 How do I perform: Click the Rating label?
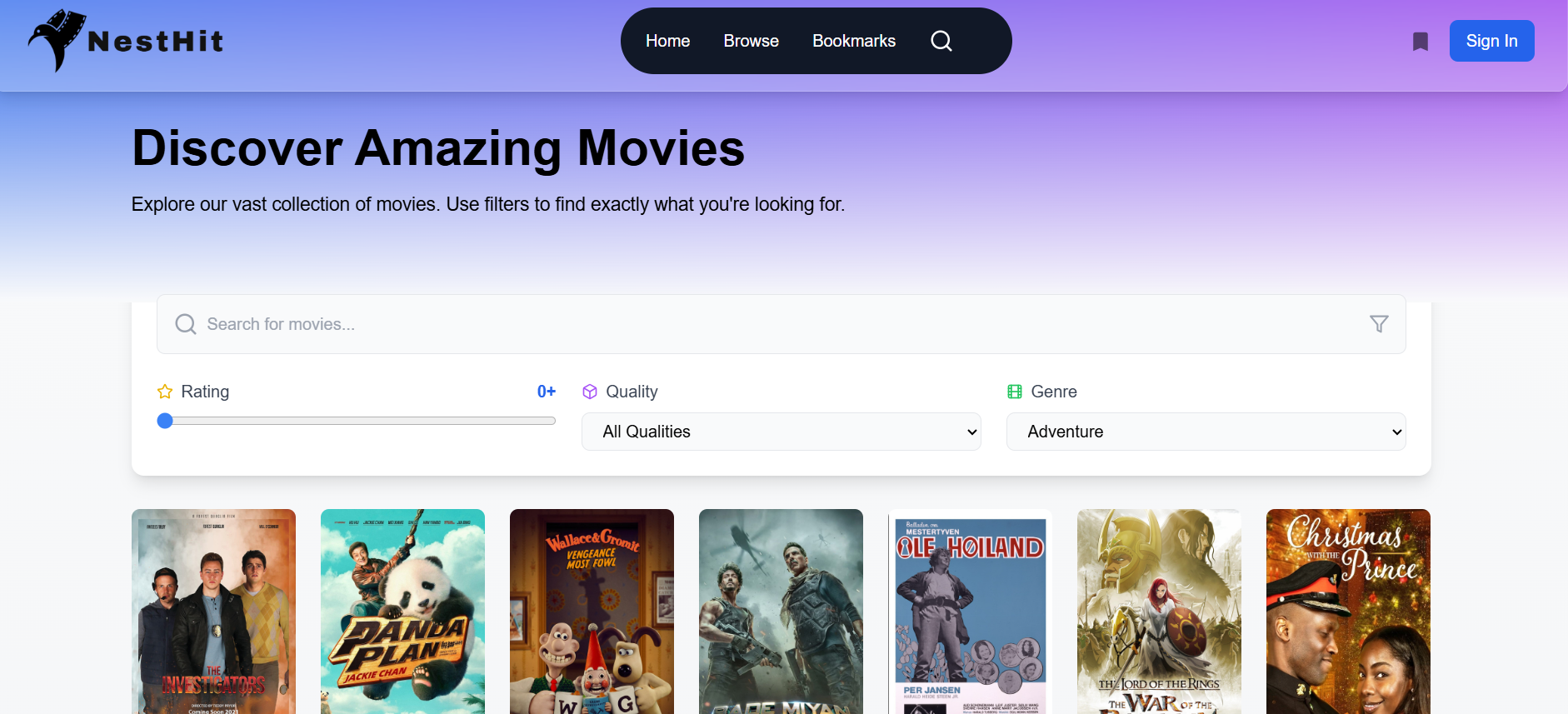point(205,392)
